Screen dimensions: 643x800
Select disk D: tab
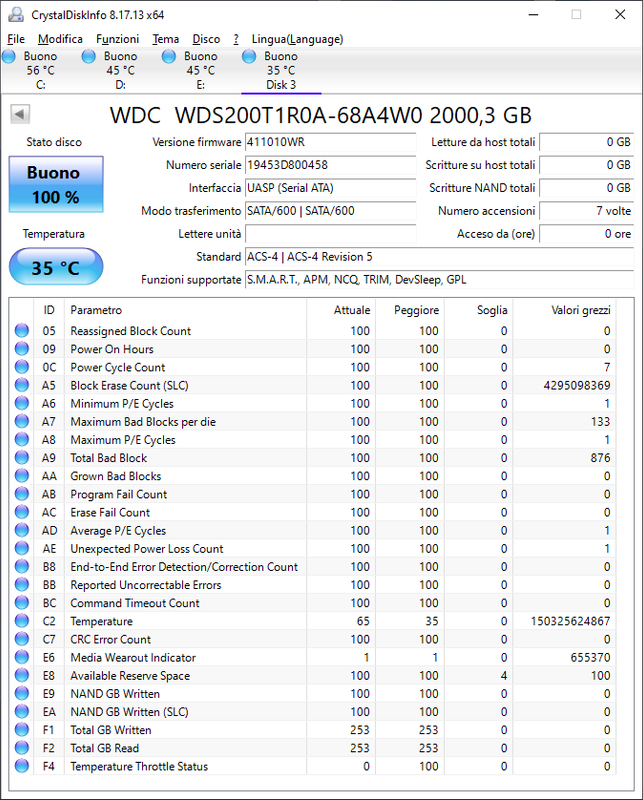[x=120, y=70]
